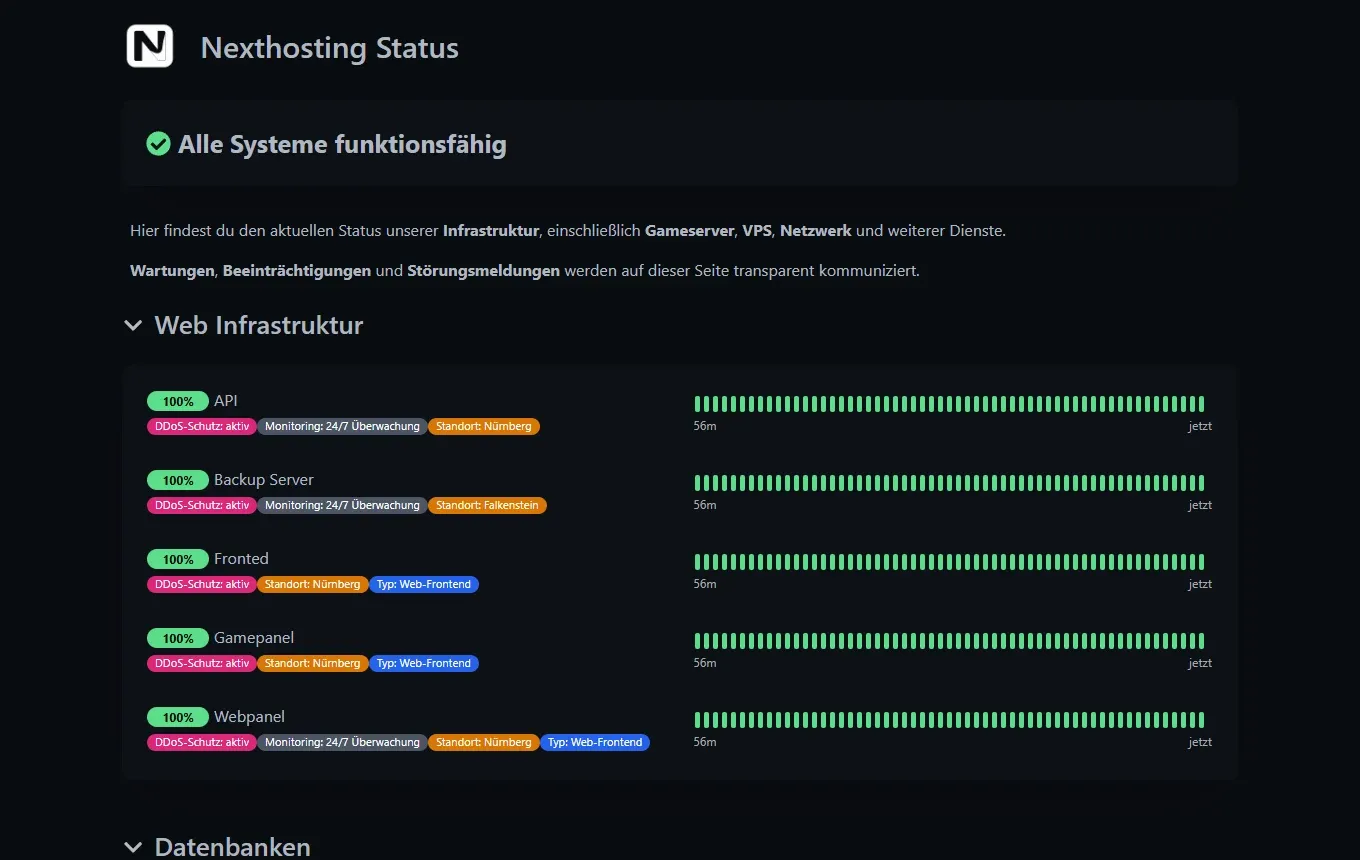Viewport: 1360px width, 860px height.
Task: Click Webpanel's DDoS-Schutz: aktiv tag
Action: point(202,742)
